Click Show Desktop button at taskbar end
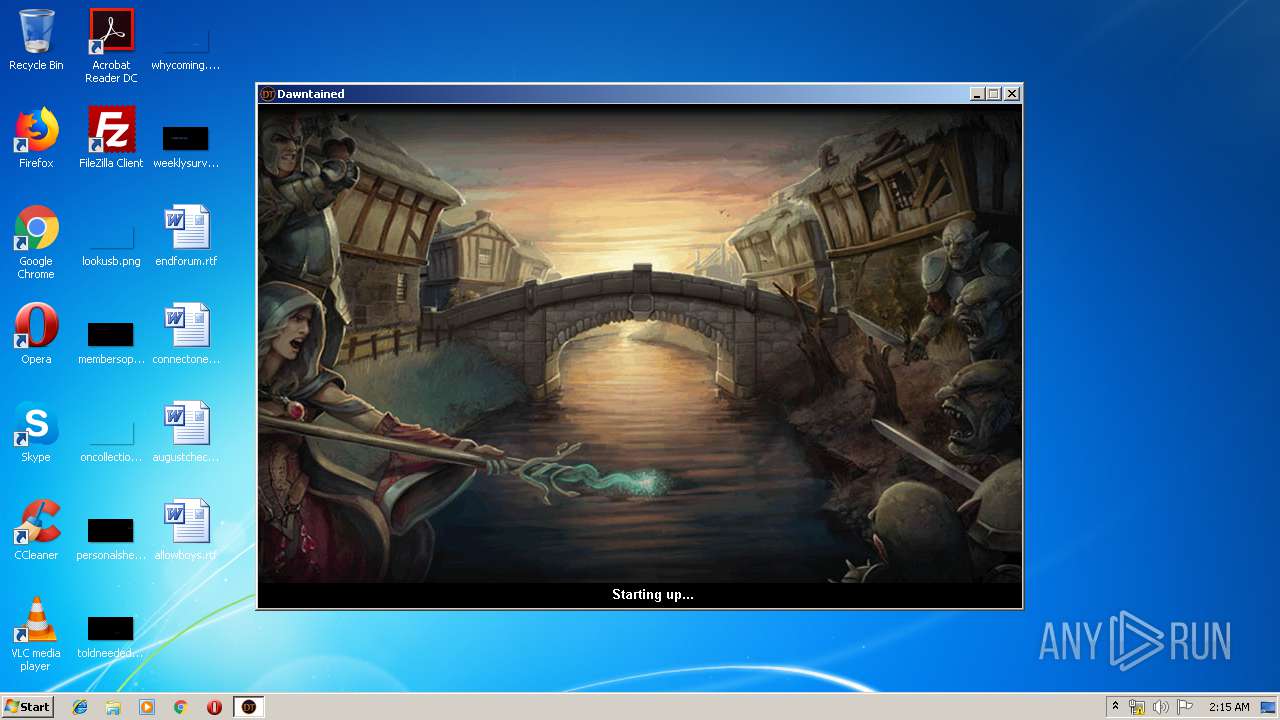1280x720 pixels. [x=1268, y=707]
